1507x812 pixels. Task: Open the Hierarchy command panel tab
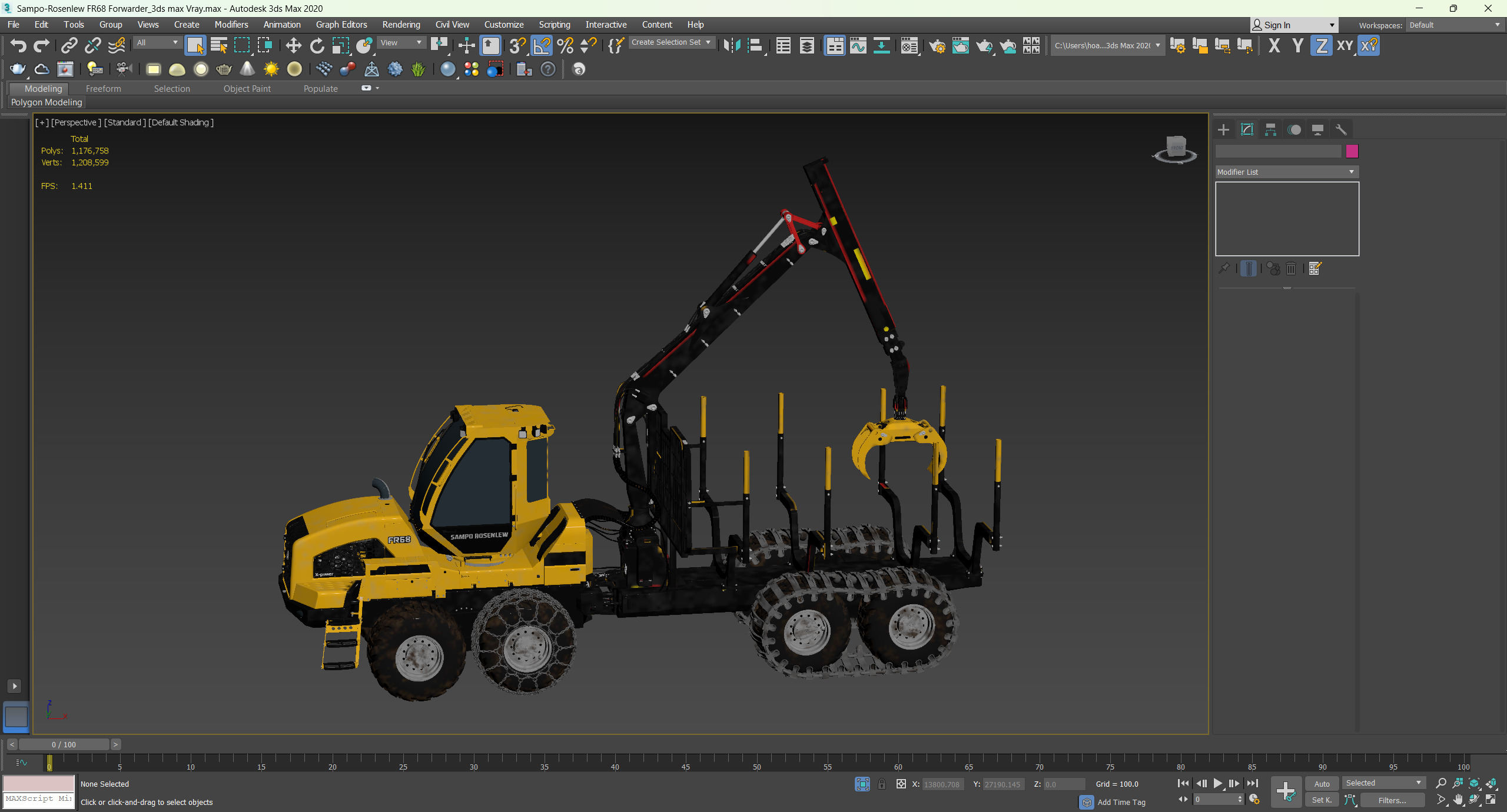1270,129
